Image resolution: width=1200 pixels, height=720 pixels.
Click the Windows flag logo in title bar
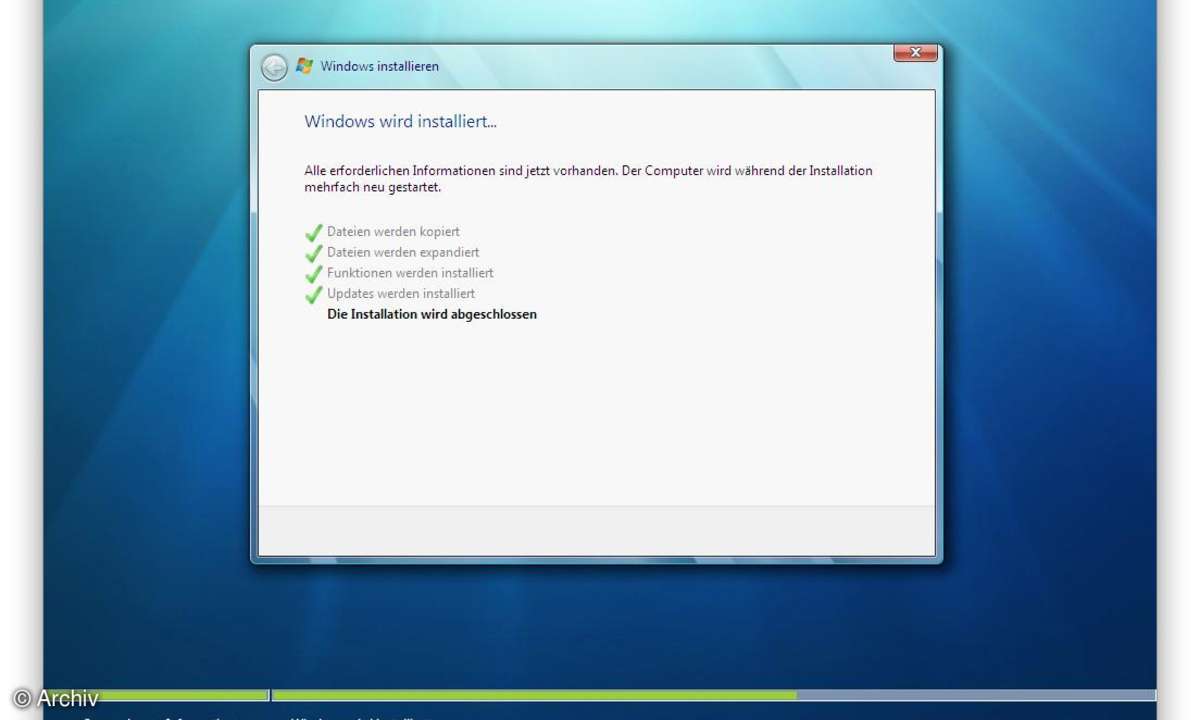pyautogui.click(x=304, y=66)
